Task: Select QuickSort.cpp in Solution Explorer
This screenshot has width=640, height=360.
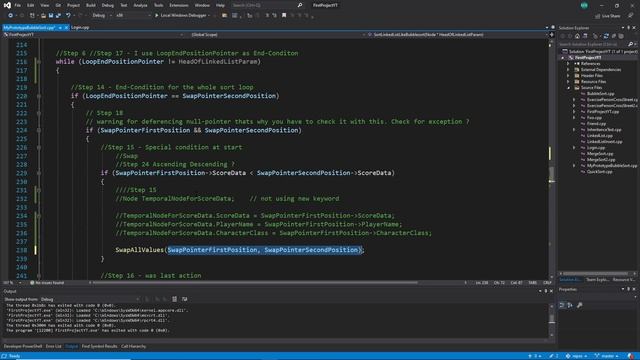Action: (x=600, y=172)
